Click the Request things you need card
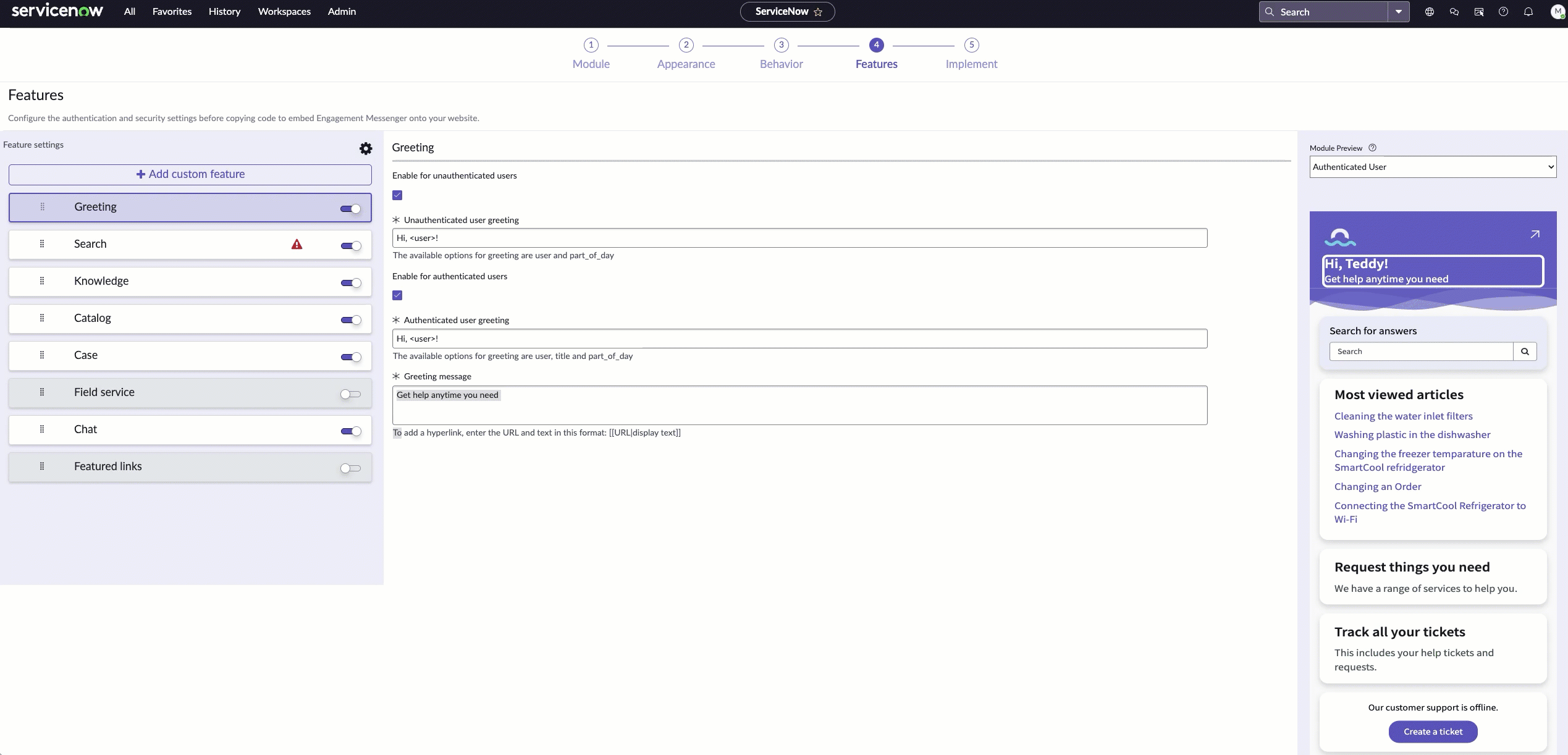This screenshot has height=755, width=1568. pos(1433,577)
